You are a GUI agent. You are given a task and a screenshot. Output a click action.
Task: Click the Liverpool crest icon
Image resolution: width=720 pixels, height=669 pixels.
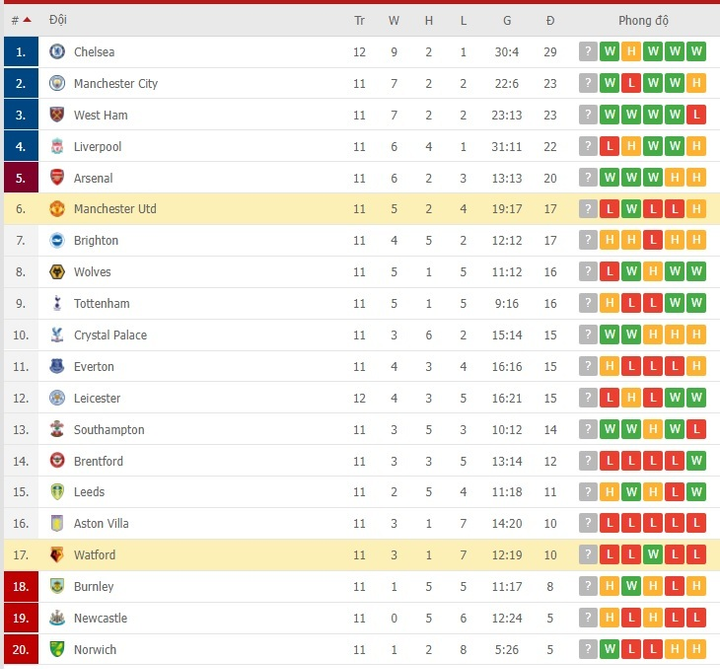pos(57,146)
